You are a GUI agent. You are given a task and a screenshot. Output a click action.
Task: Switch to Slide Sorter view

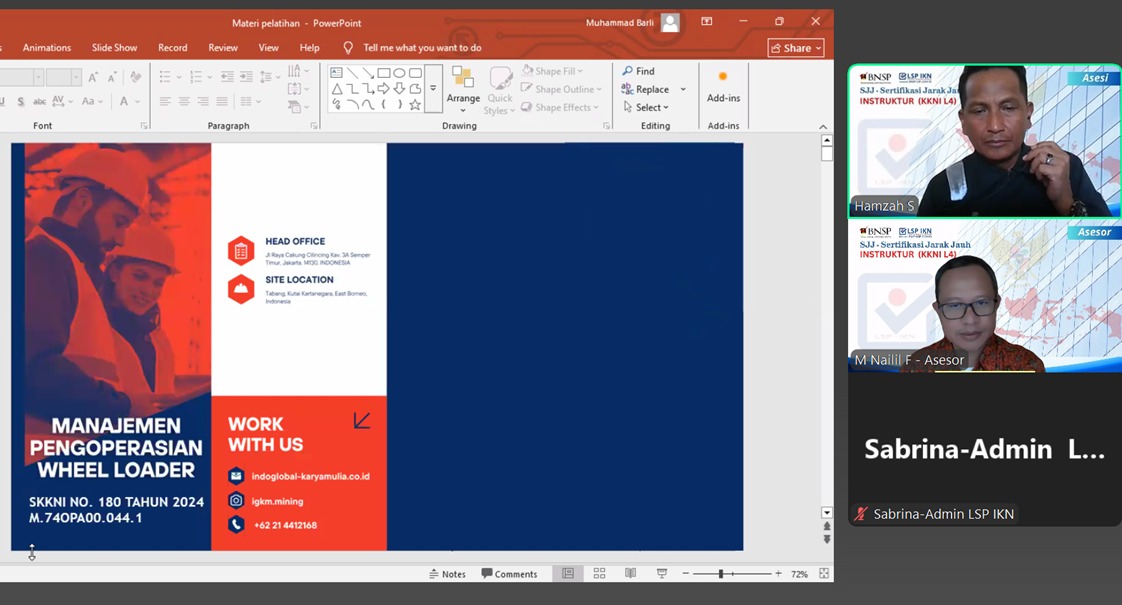coord(599,574)
